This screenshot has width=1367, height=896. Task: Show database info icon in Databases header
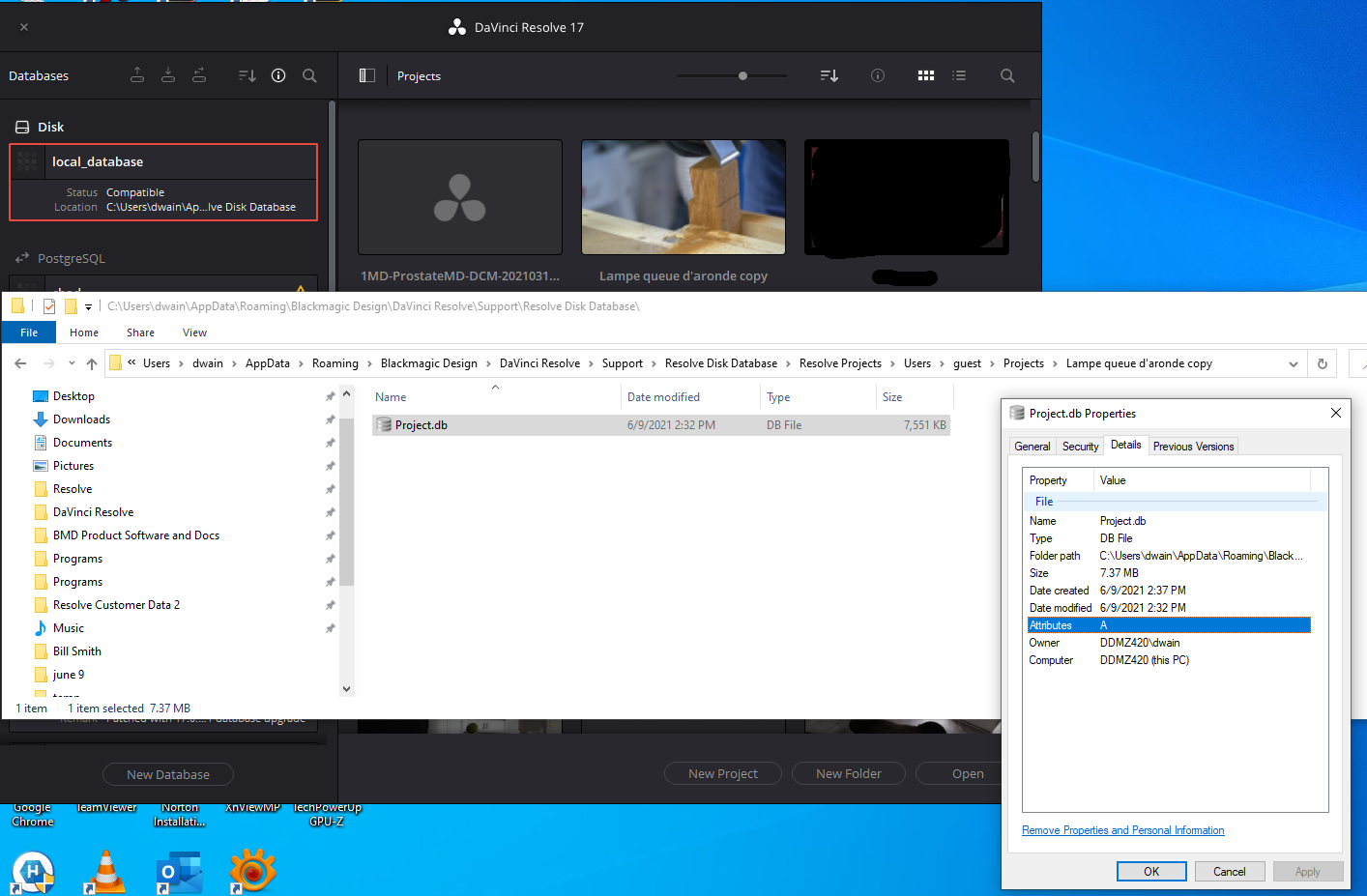pyautogui.click(x=278, y=75)
